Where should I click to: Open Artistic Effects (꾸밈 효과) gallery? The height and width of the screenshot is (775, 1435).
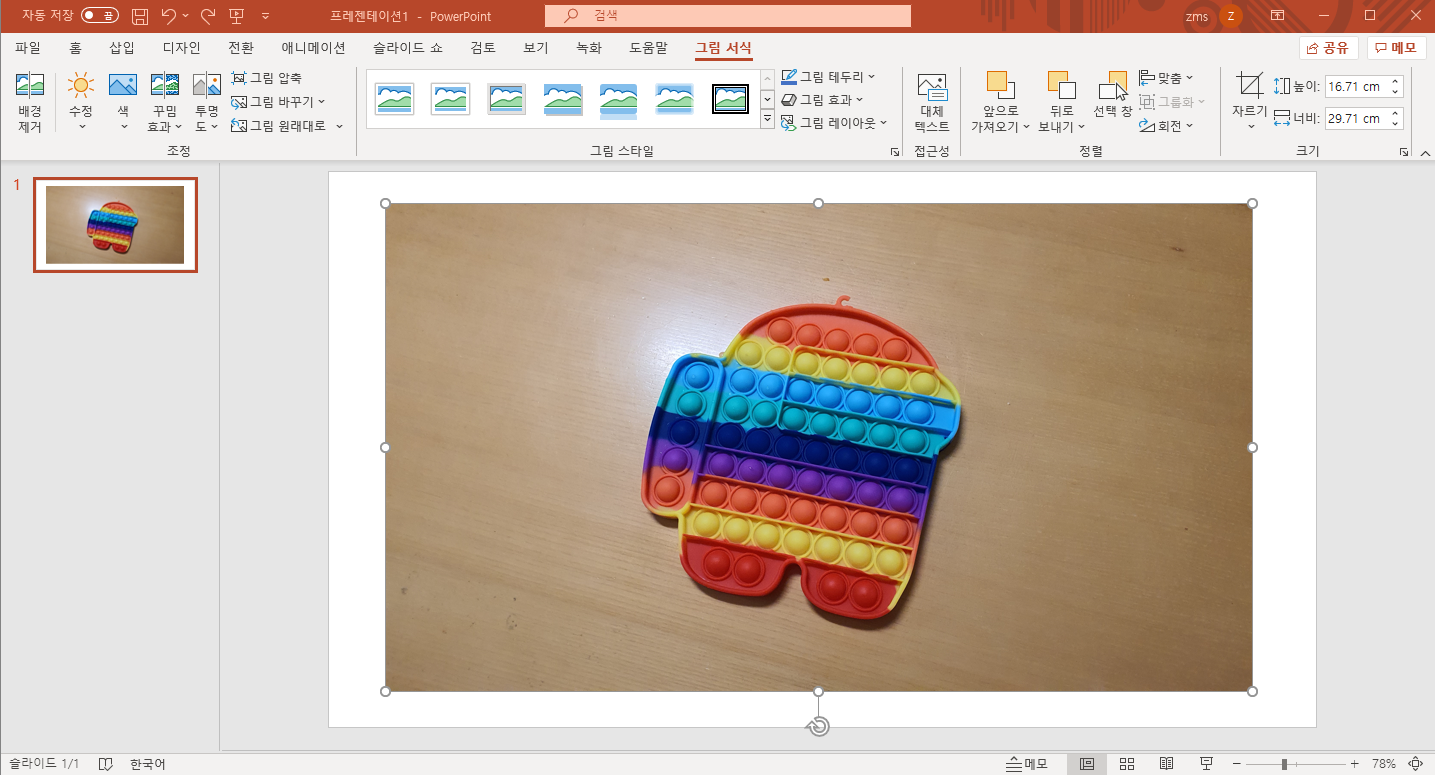click(x=165, y=103)
